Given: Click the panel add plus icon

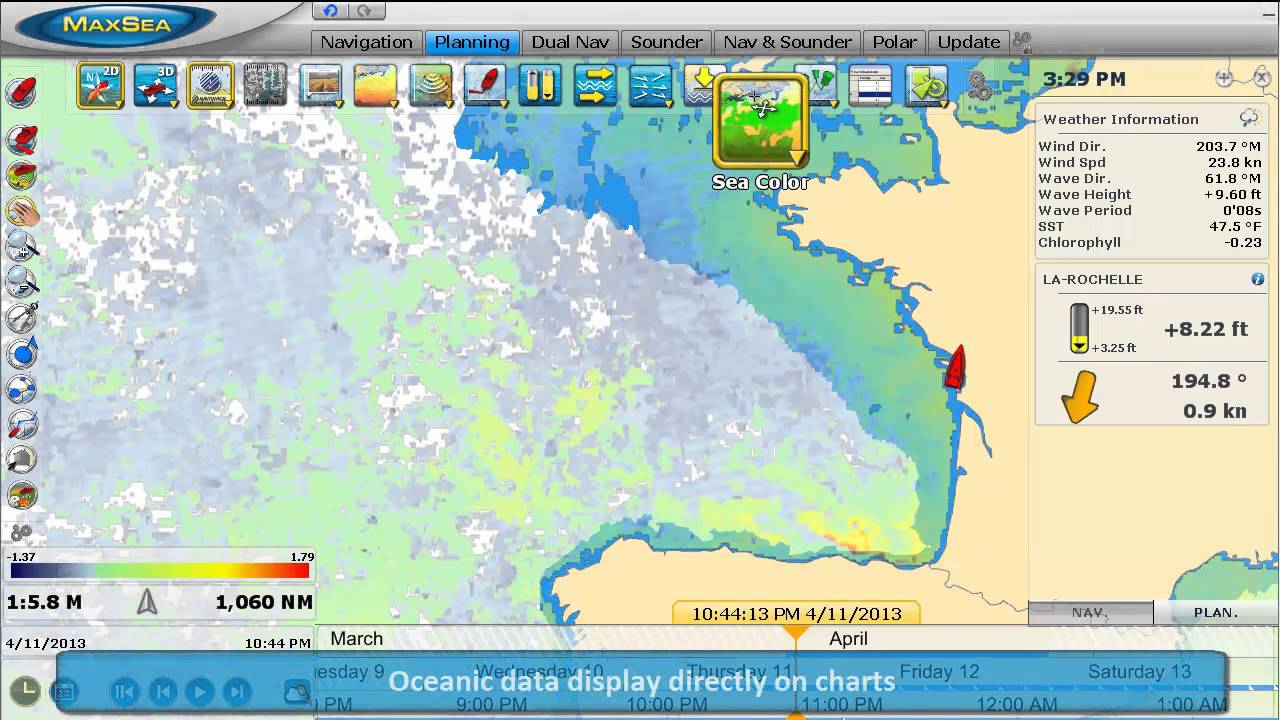Looking at the screenshot, I should click(1224, 78).
